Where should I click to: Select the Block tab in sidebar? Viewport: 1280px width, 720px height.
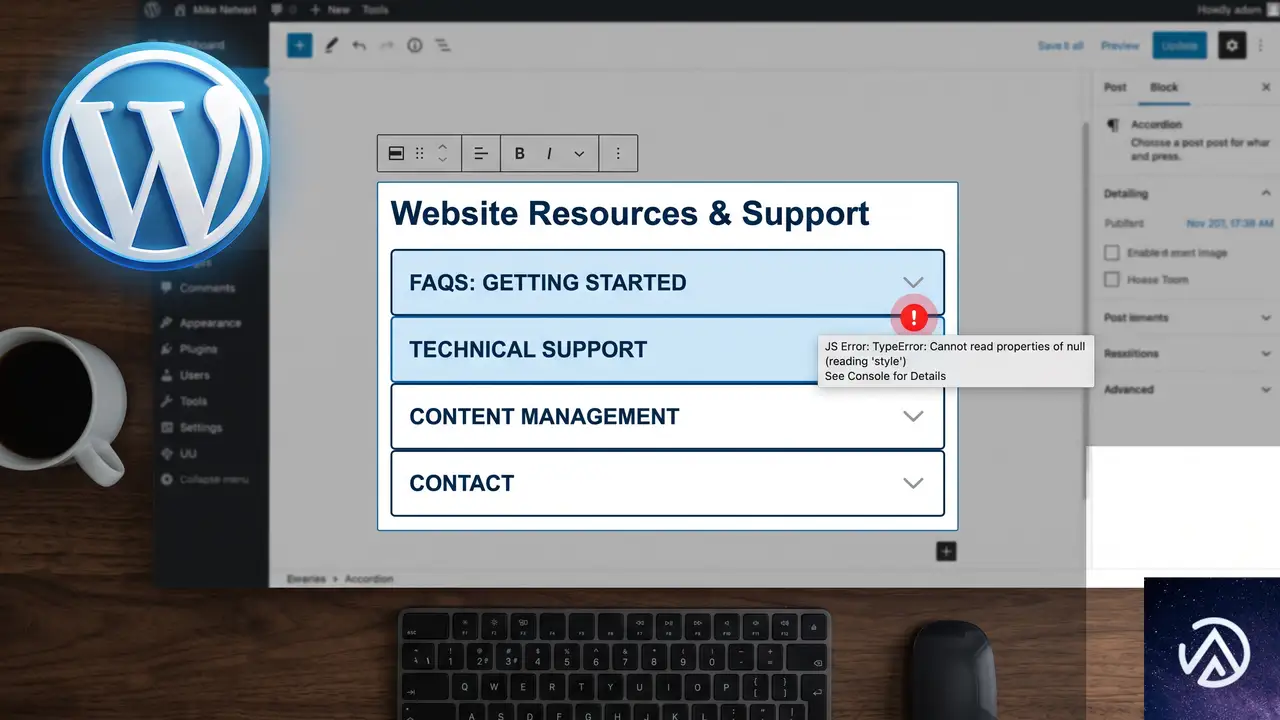(x=1164, y=87)
